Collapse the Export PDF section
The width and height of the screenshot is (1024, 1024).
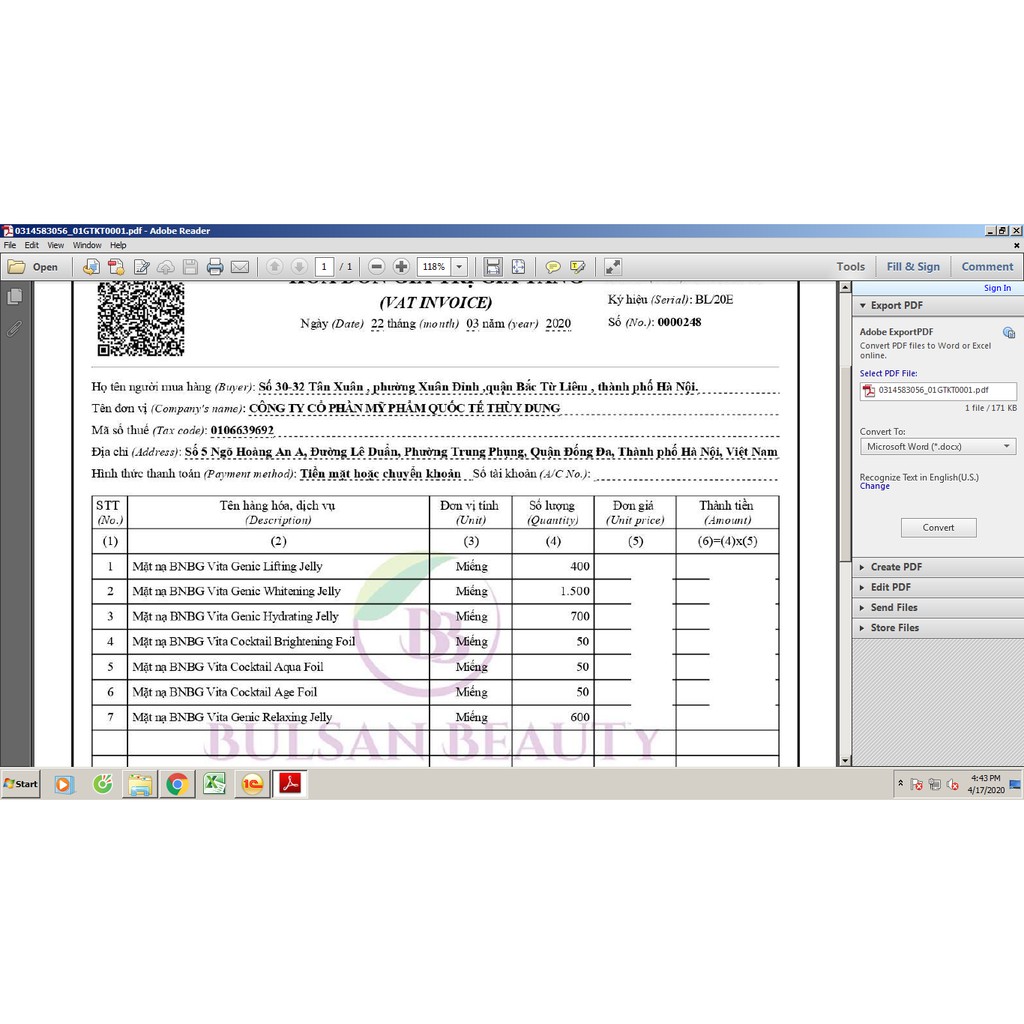896,305
